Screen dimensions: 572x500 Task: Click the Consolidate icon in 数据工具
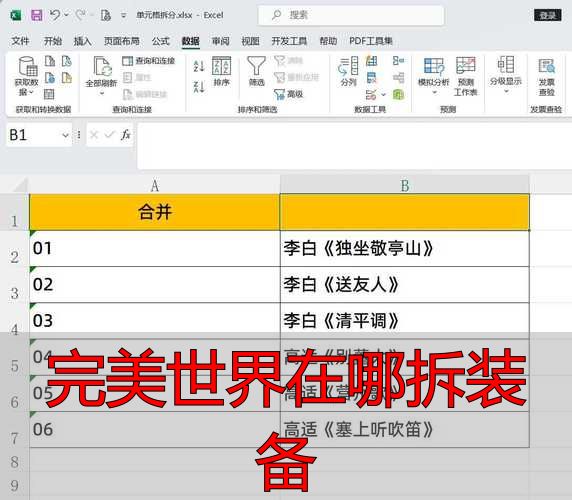[x=398, y=60]
